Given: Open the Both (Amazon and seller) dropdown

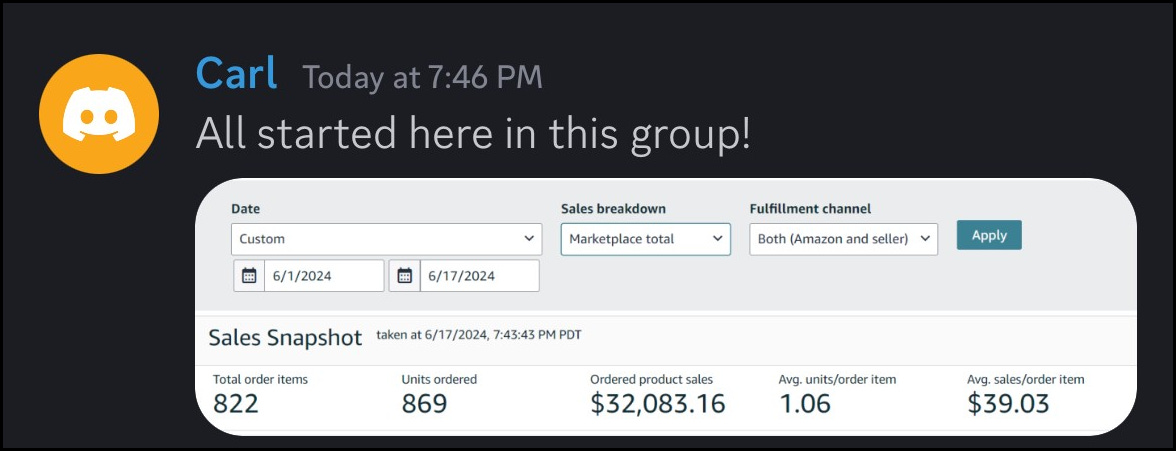Looking at the screenshot, I should [x=843, y=239].
